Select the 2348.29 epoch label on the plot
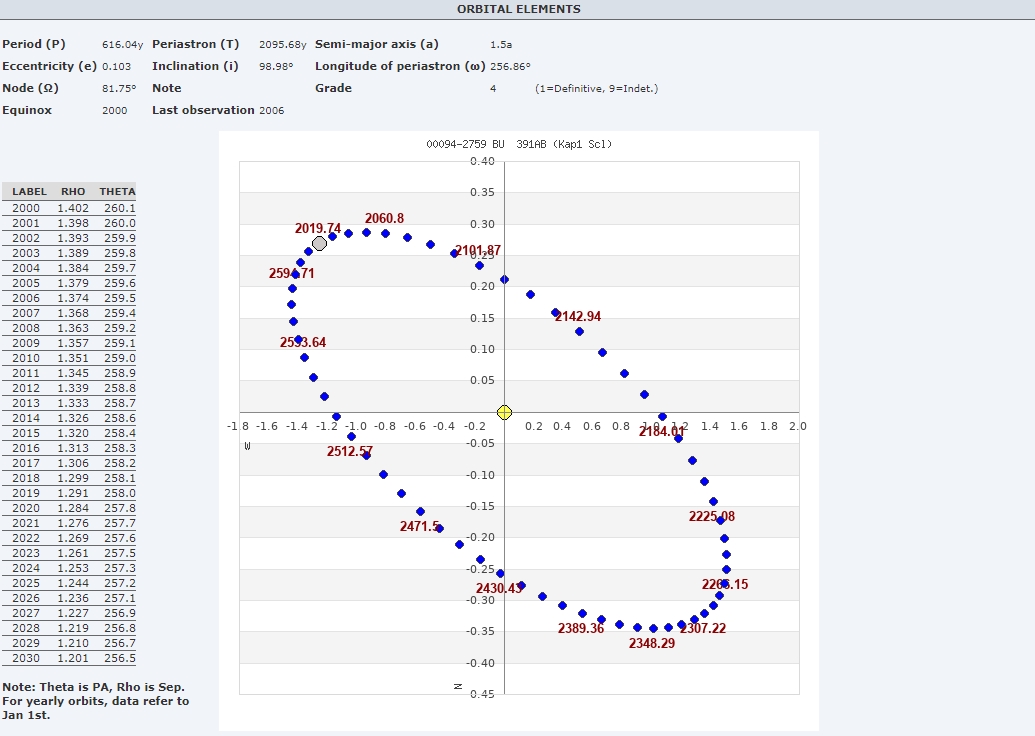This screenshot has width=1035, height=736. click(652, 643)
